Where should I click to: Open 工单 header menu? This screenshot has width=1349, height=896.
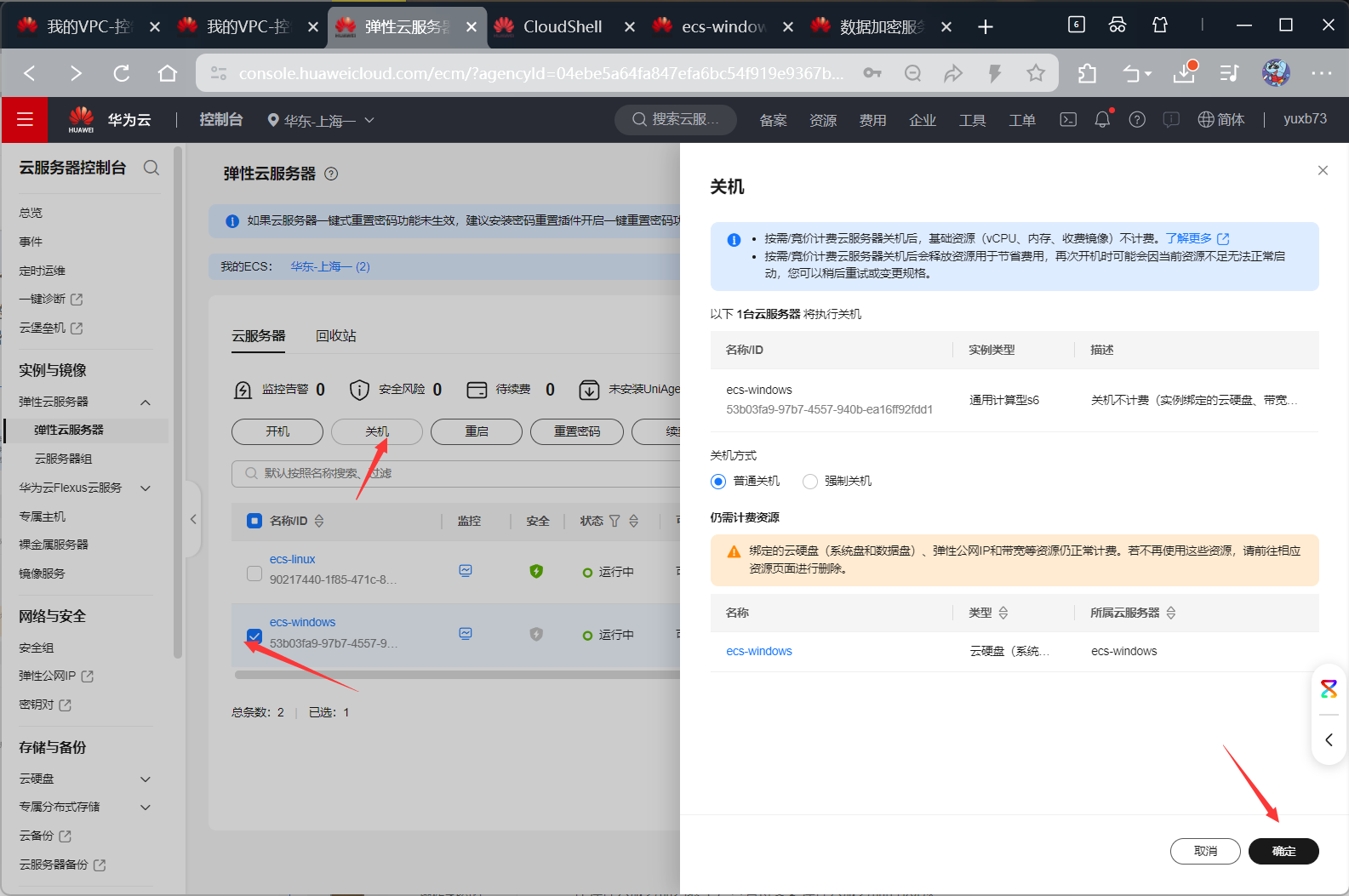(1022, 121)
